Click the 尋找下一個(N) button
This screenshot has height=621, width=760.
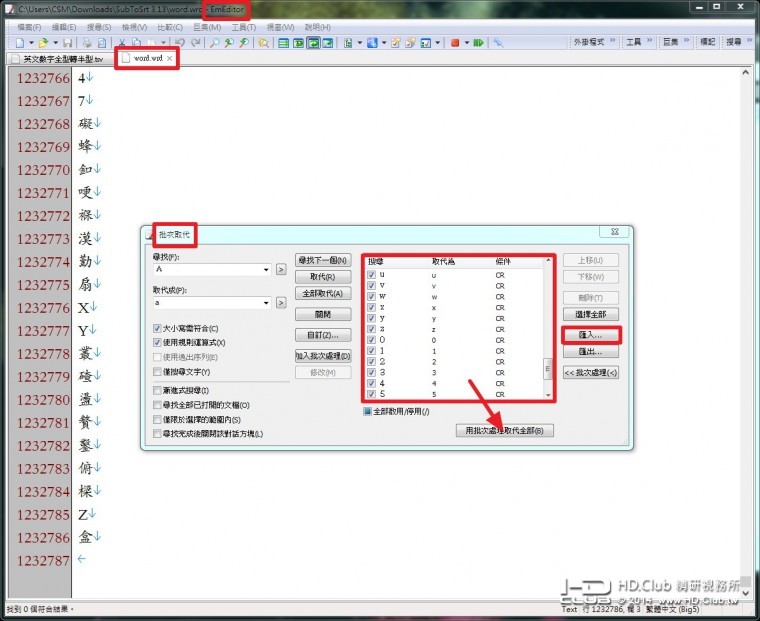pos(323,260)
